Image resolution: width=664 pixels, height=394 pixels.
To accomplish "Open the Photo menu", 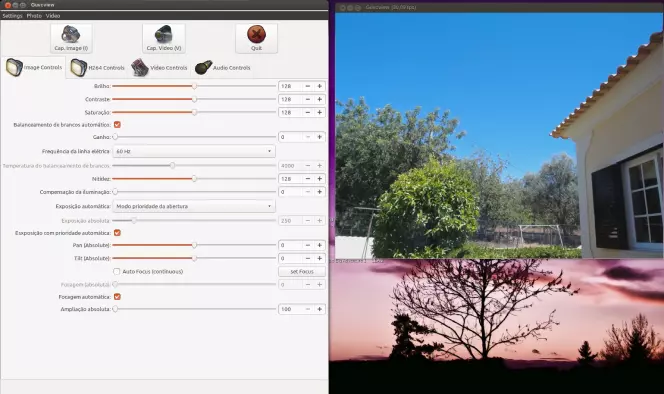I will point(34,16).
